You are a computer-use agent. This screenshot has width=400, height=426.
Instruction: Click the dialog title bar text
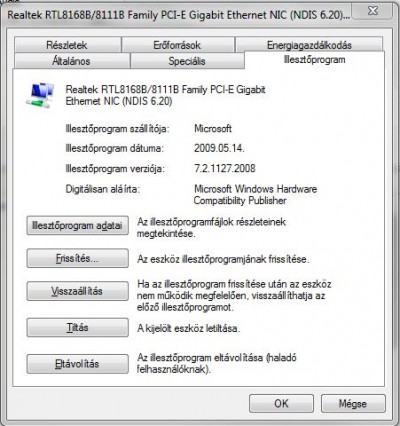click(x=179, y=15)
